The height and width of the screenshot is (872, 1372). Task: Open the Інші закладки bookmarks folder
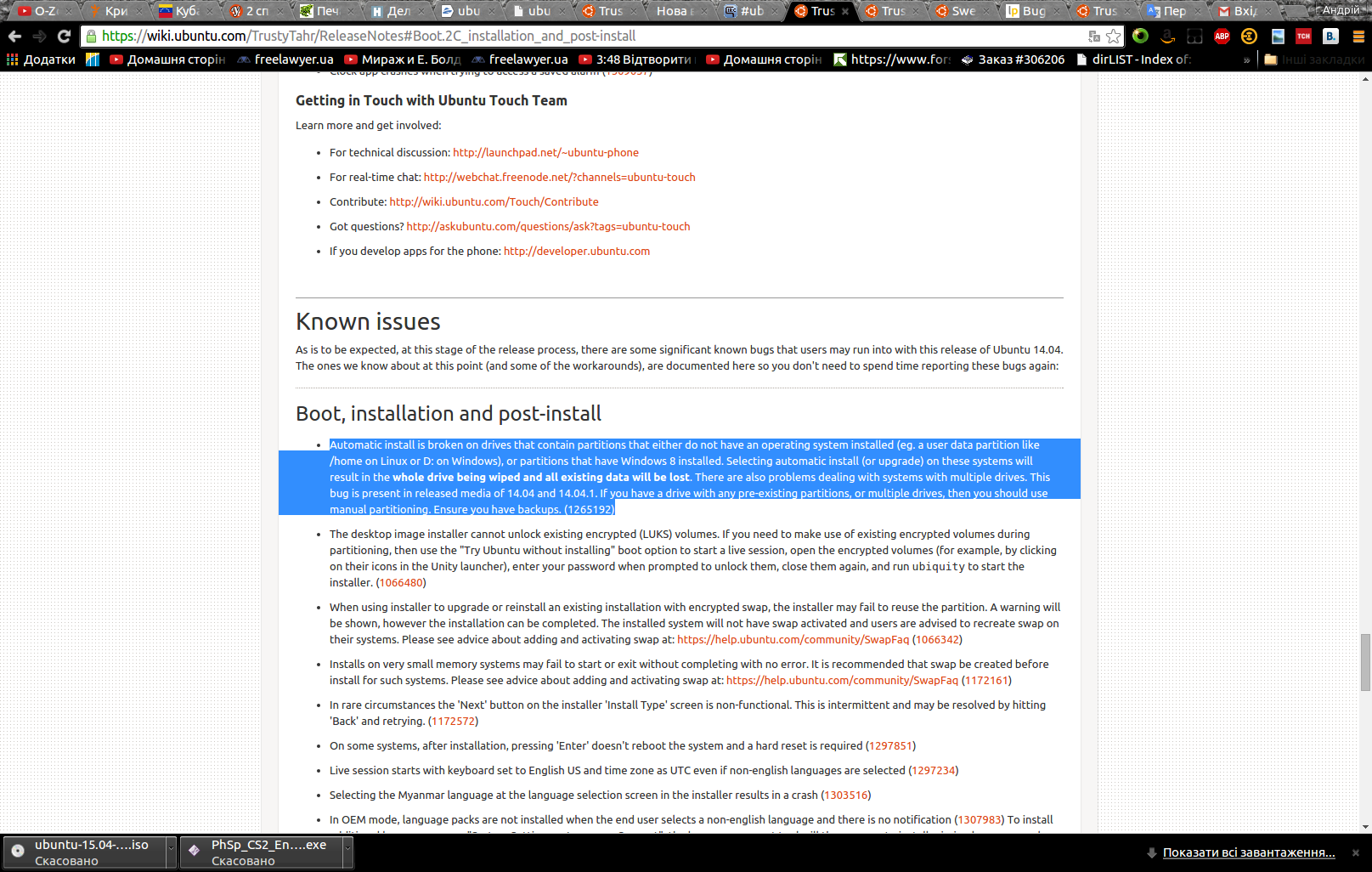pos(1313,59)
